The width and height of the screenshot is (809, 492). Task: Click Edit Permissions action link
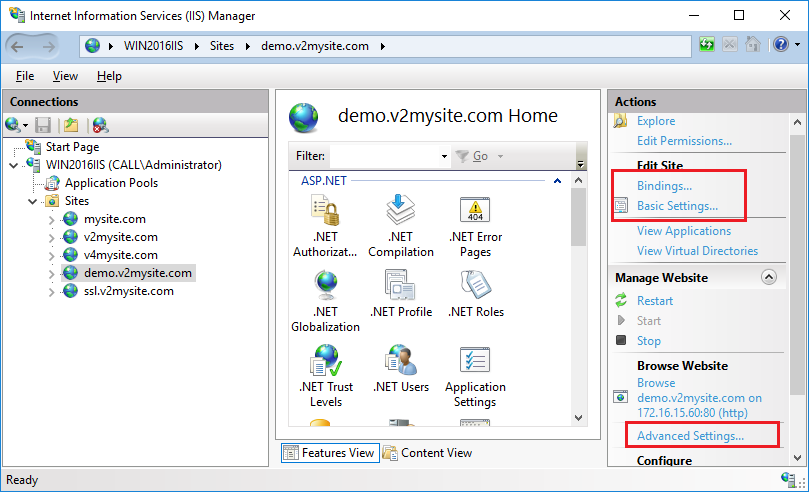684,141
